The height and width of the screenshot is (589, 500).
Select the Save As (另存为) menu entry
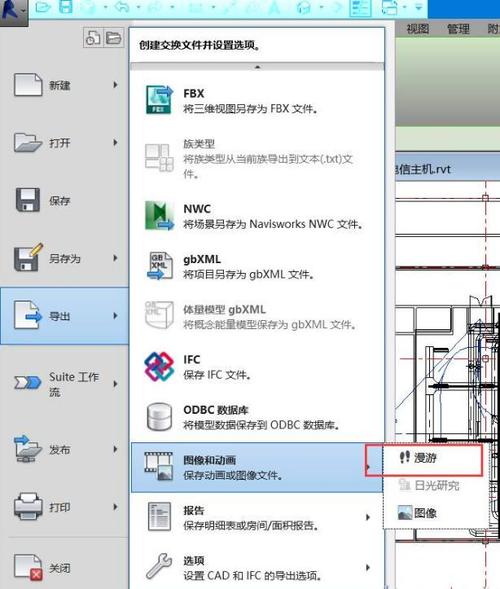(x=64, y=258)
